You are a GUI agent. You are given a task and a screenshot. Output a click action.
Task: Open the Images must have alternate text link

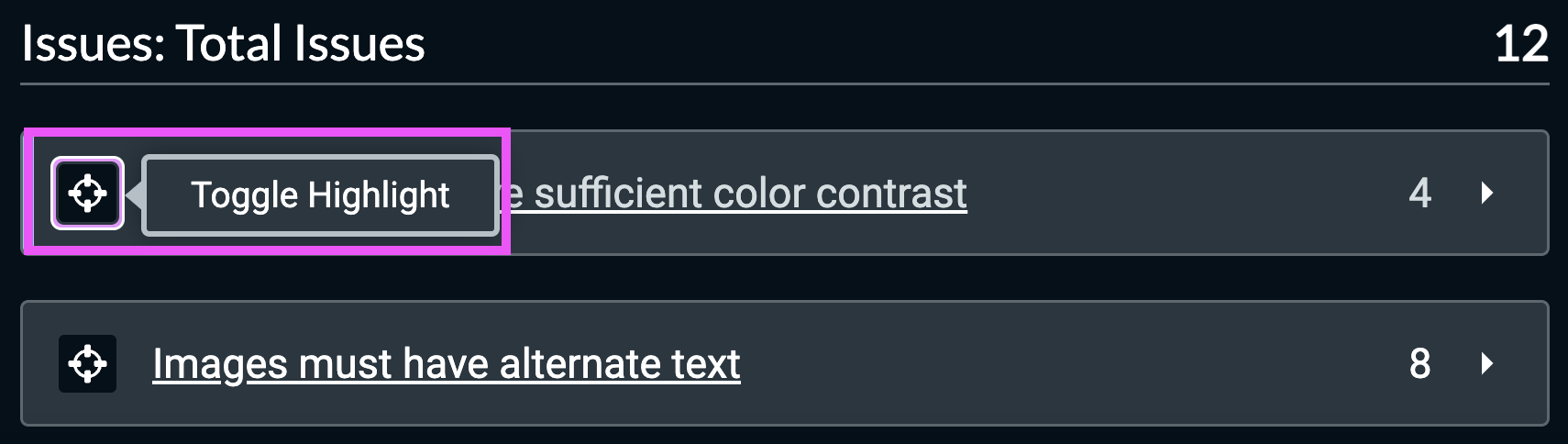tap(446, 364)
